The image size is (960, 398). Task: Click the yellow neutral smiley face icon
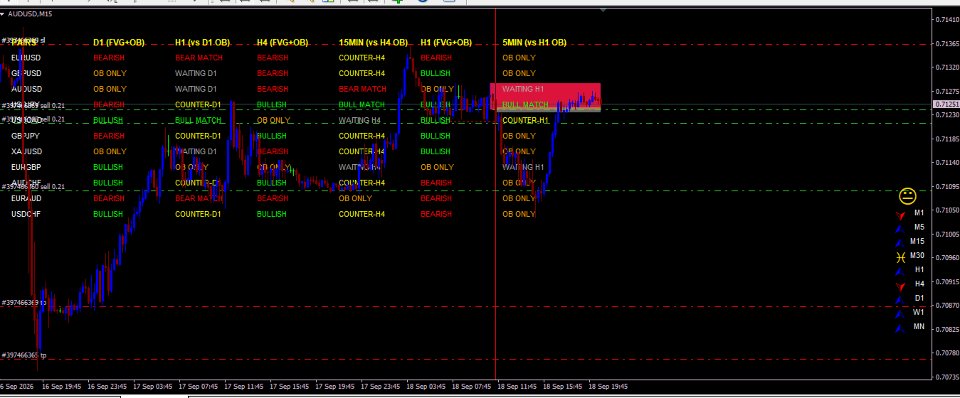pos(907,196)
